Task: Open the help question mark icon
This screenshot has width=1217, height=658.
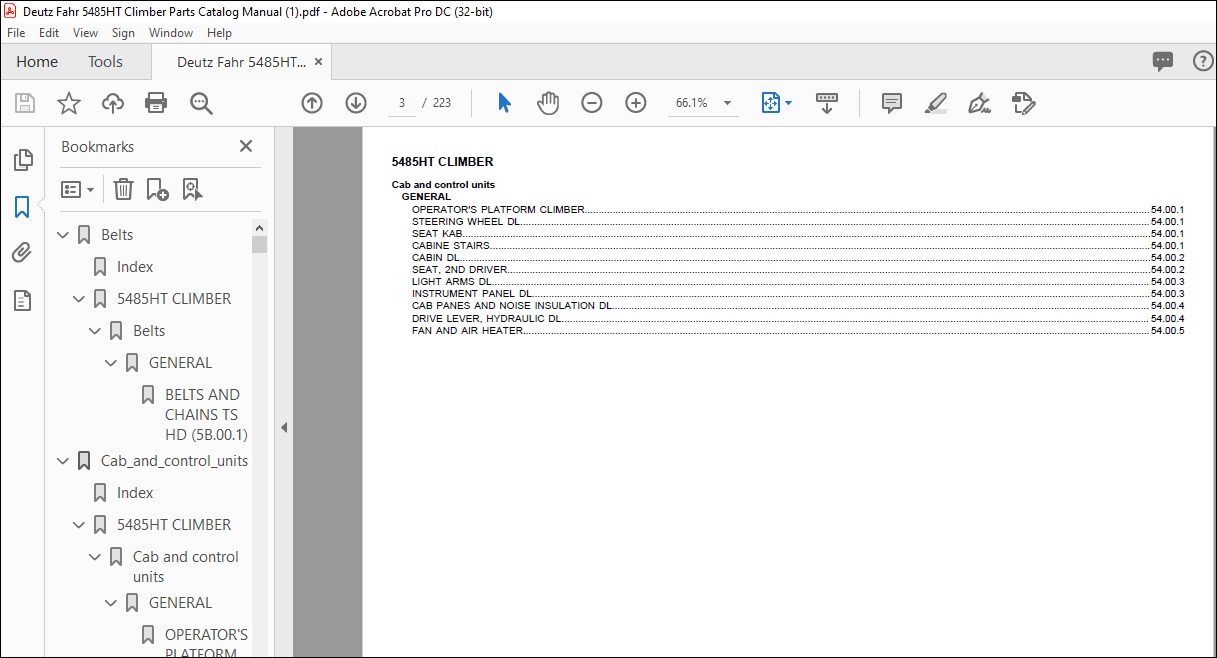Action: point(1203,61)
